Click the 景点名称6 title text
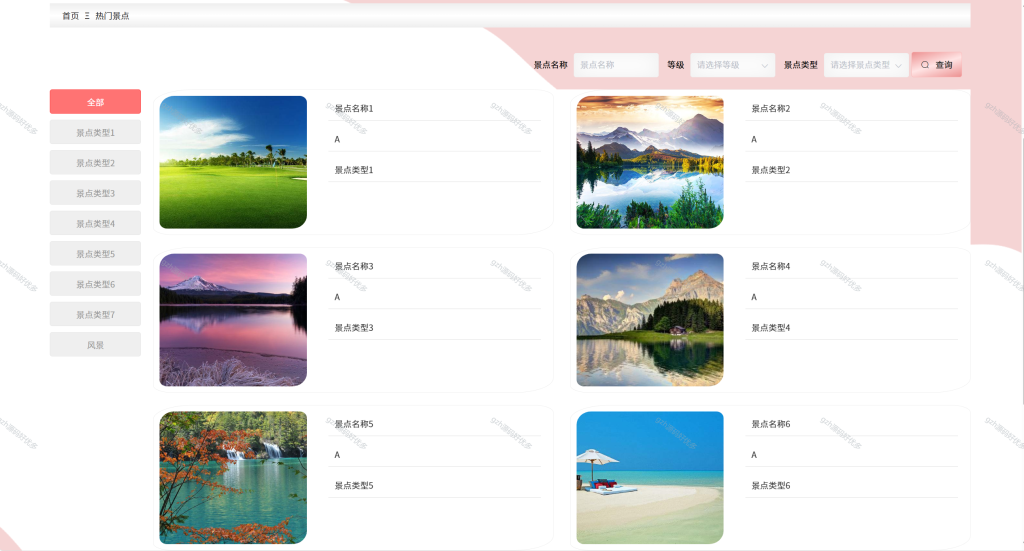Viewport: 1024px width, 551px height. pos(771,424)
